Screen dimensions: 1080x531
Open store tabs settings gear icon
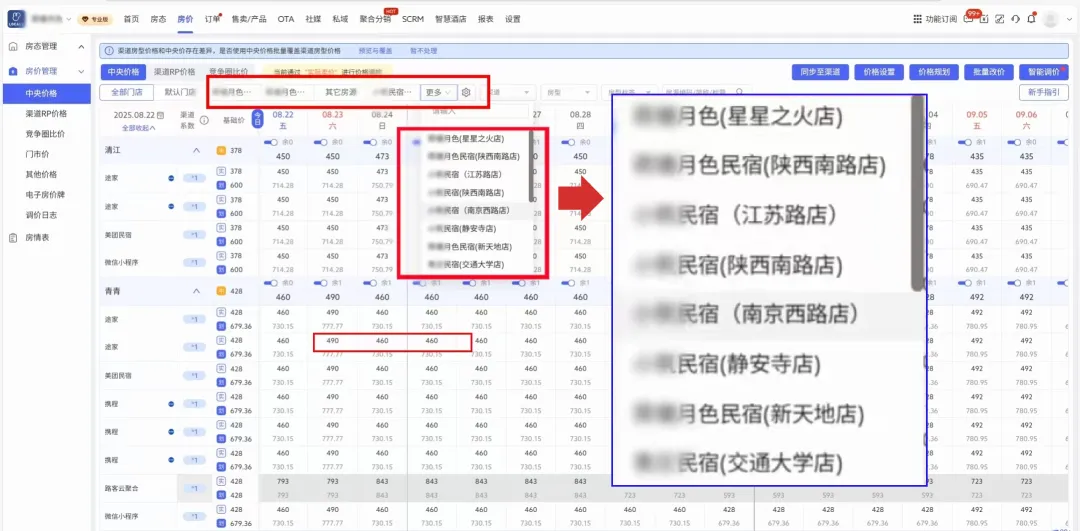[466, 92]
